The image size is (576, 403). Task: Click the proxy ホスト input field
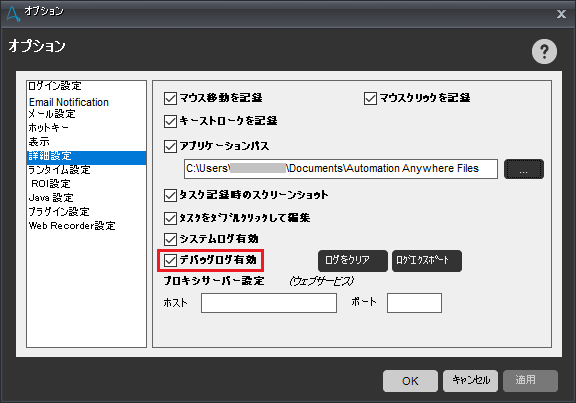(x=269, y=303)
